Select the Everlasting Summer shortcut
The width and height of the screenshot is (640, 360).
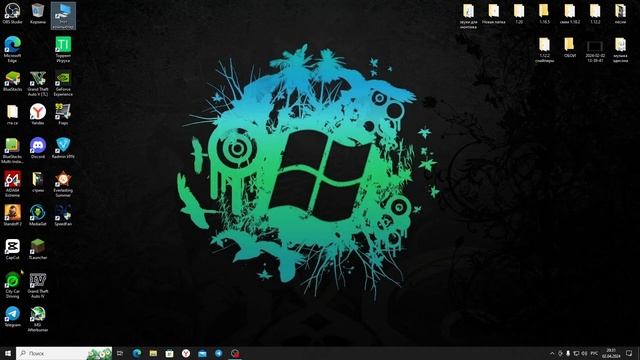pyautogui.click(x=63, y=184)
